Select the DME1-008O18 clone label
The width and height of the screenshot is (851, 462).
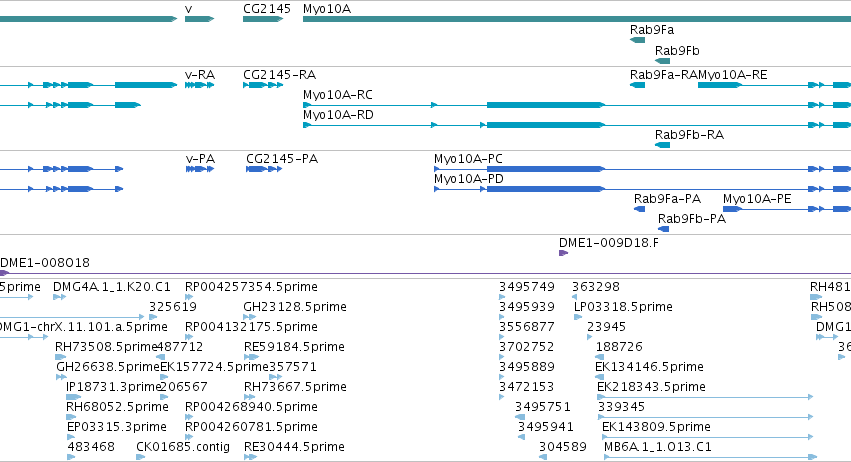[x=45, y=263]
